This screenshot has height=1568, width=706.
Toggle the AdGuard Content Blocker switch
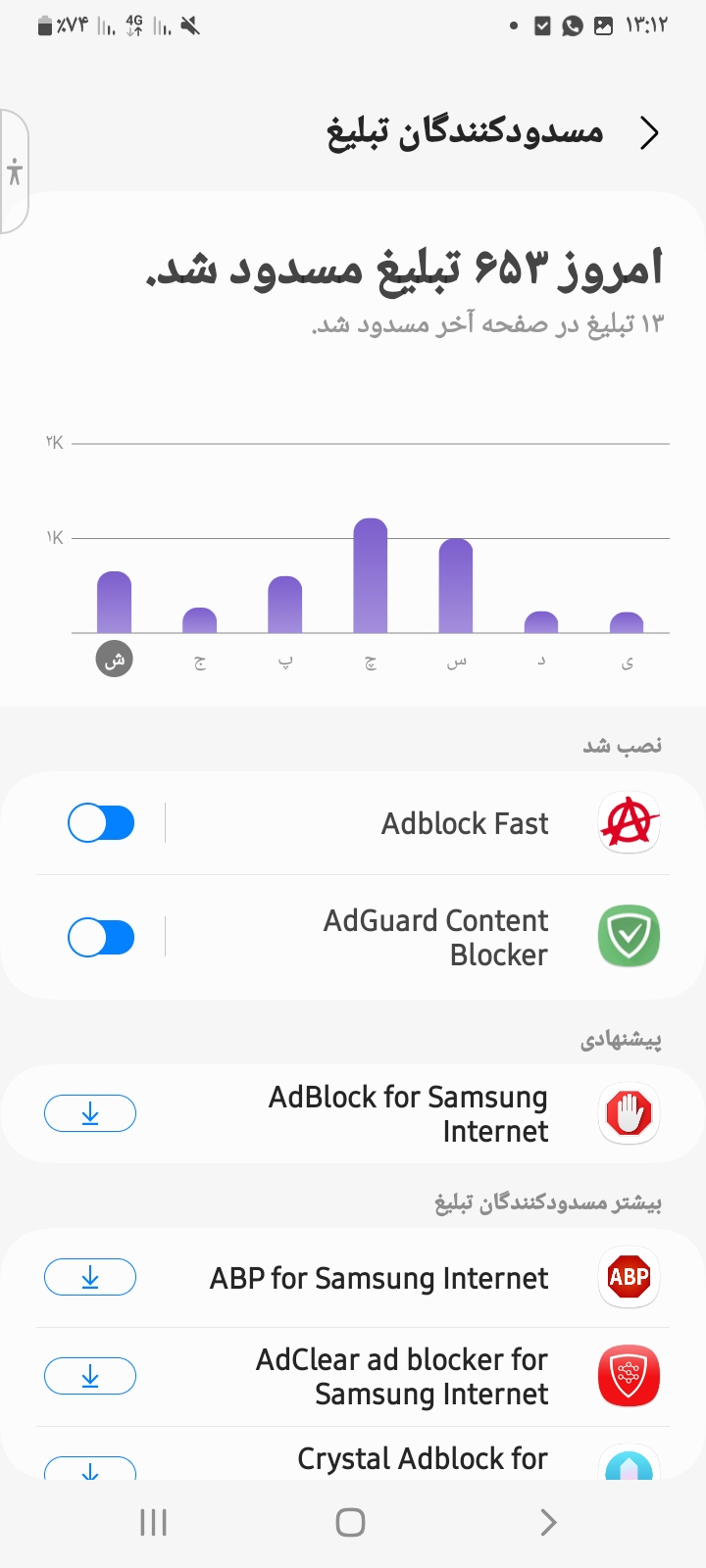[101, 937]
